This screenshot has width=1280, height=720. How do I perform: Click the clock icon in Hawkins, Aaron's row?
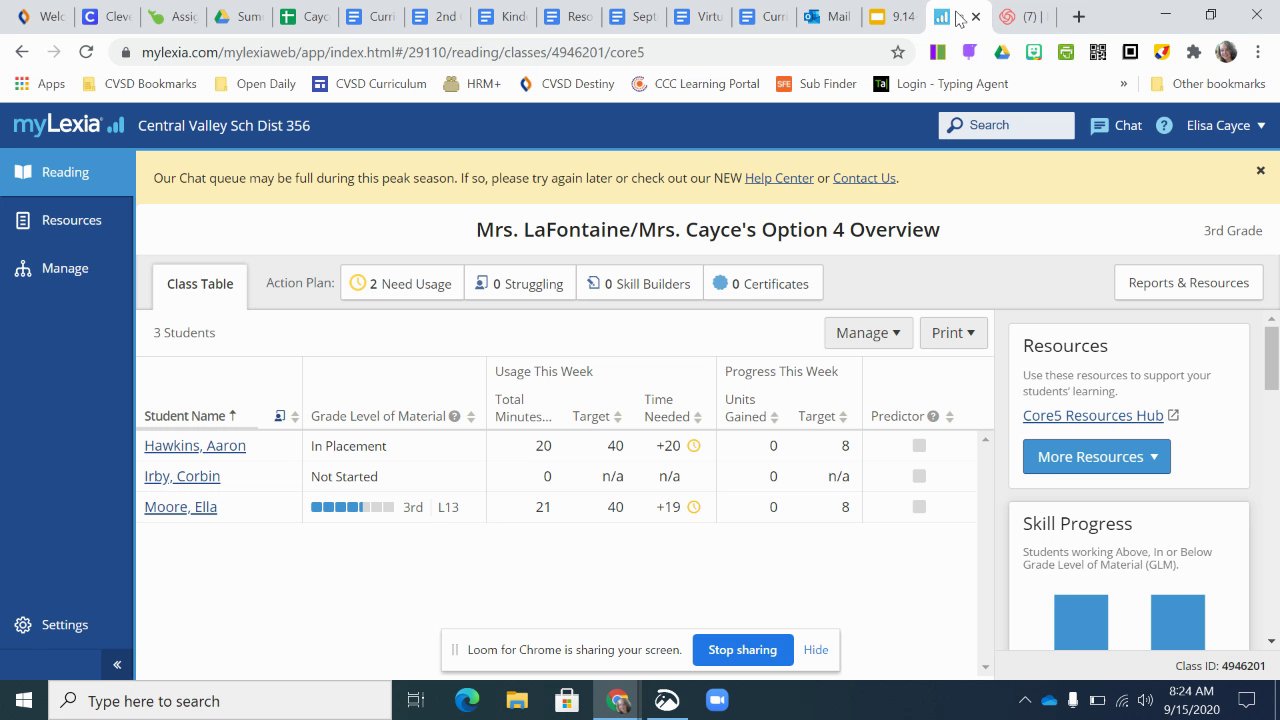pos(694,446)
